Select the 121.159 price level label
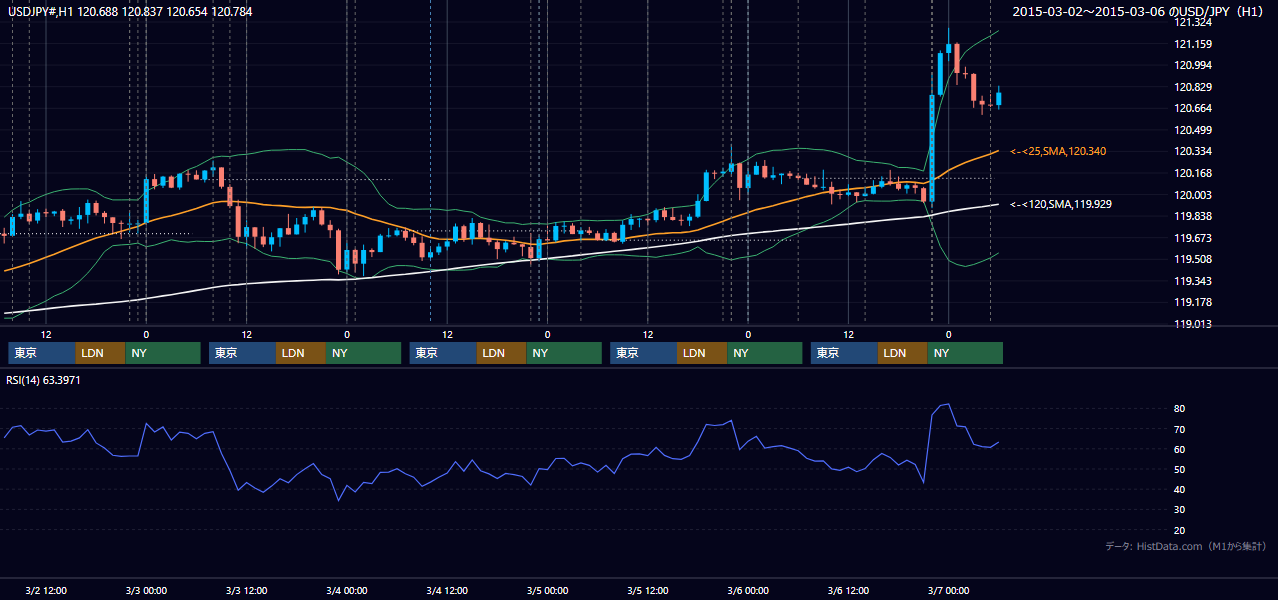Viewport: 1278px width, 600px height. pos(1192,44)
